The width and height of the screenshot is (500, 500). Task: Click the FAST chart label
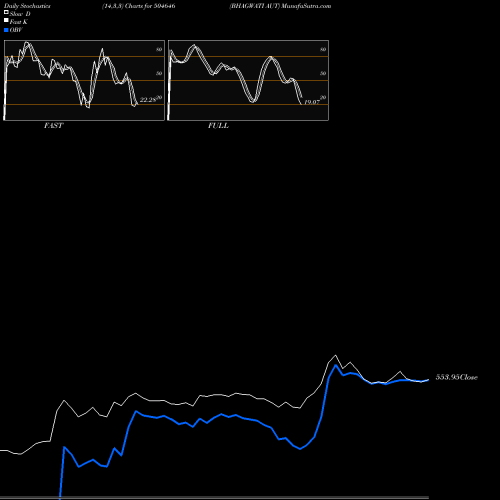(x=53, y=126)
